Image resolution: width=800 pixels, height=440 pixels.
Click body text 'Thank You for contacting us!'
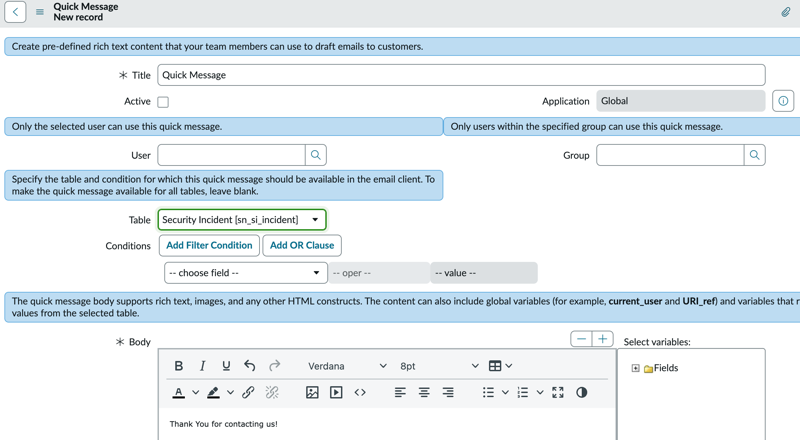(x=223, y=424)
